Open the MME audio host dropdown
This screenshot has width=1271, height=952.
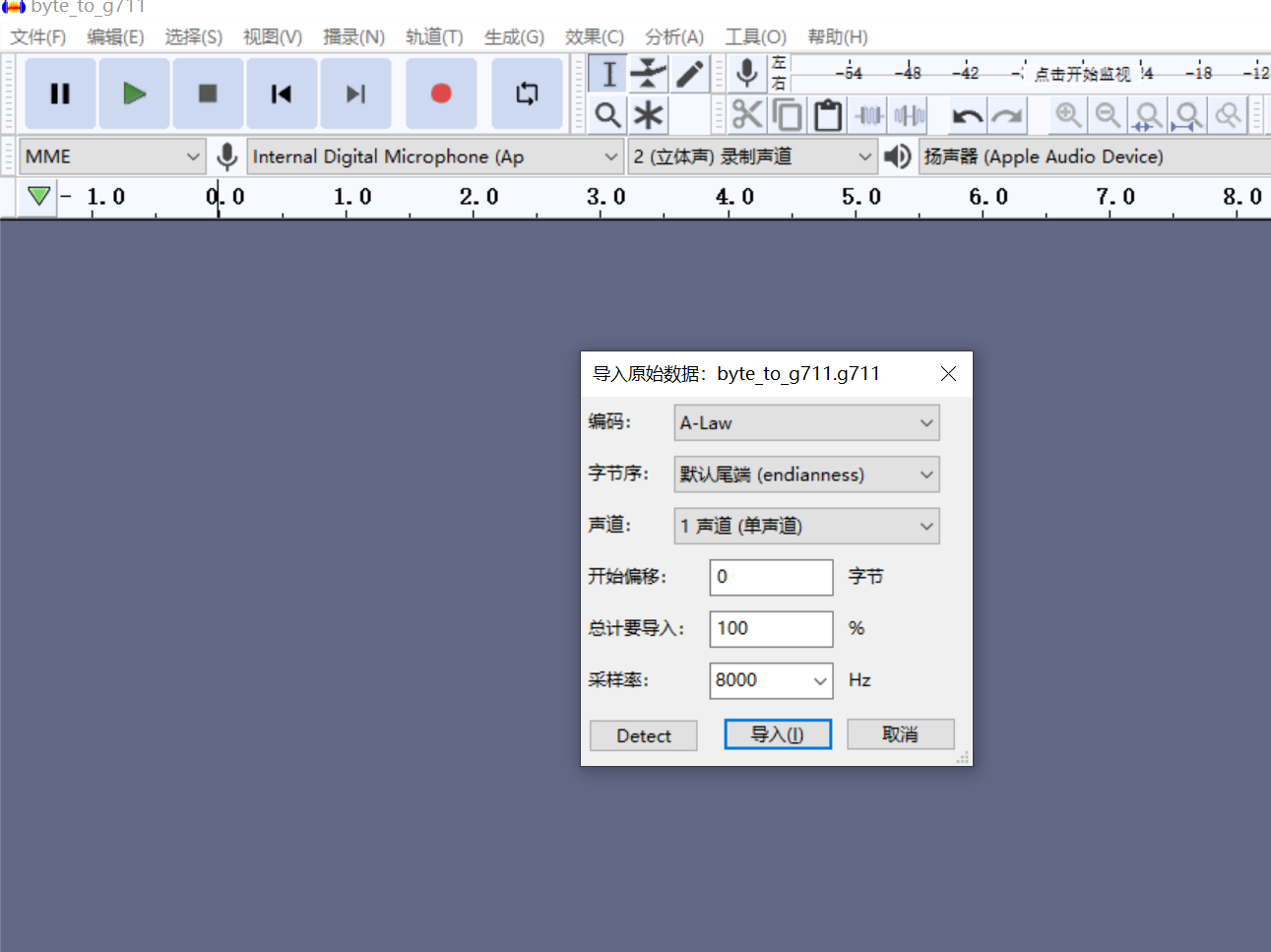point(112,157)
